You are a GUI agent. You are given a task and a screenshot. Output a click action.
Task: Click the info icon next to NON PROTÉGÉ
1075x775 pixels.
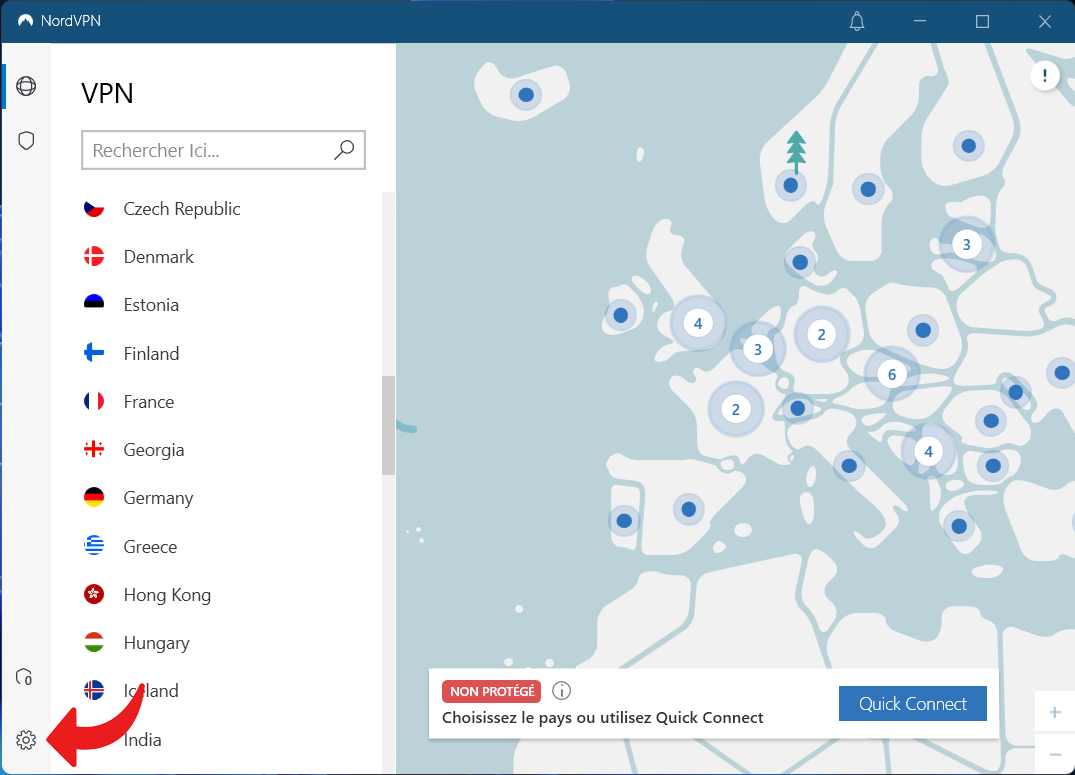[561, 691]
